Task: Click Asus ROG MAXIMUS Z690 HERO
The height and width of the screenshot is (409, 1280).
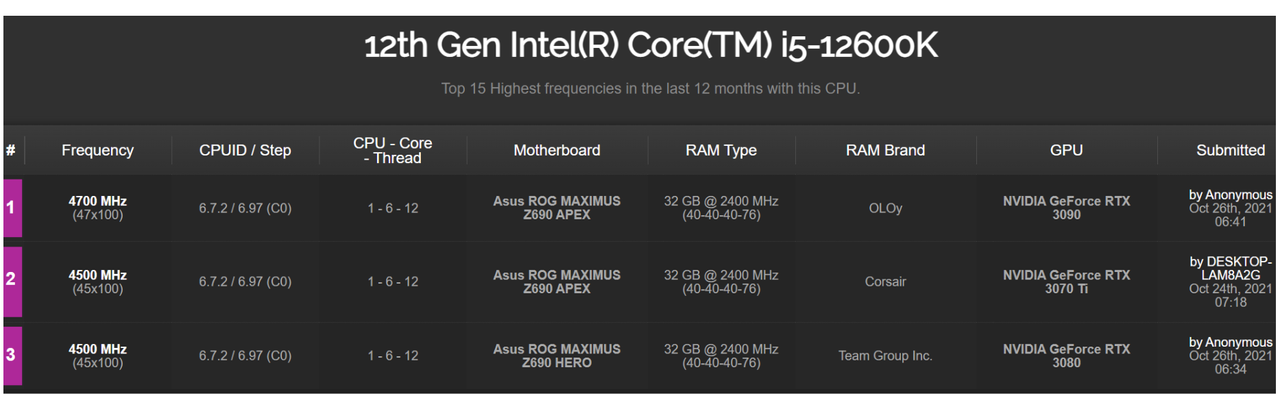Action: click(x=557, y=356)
